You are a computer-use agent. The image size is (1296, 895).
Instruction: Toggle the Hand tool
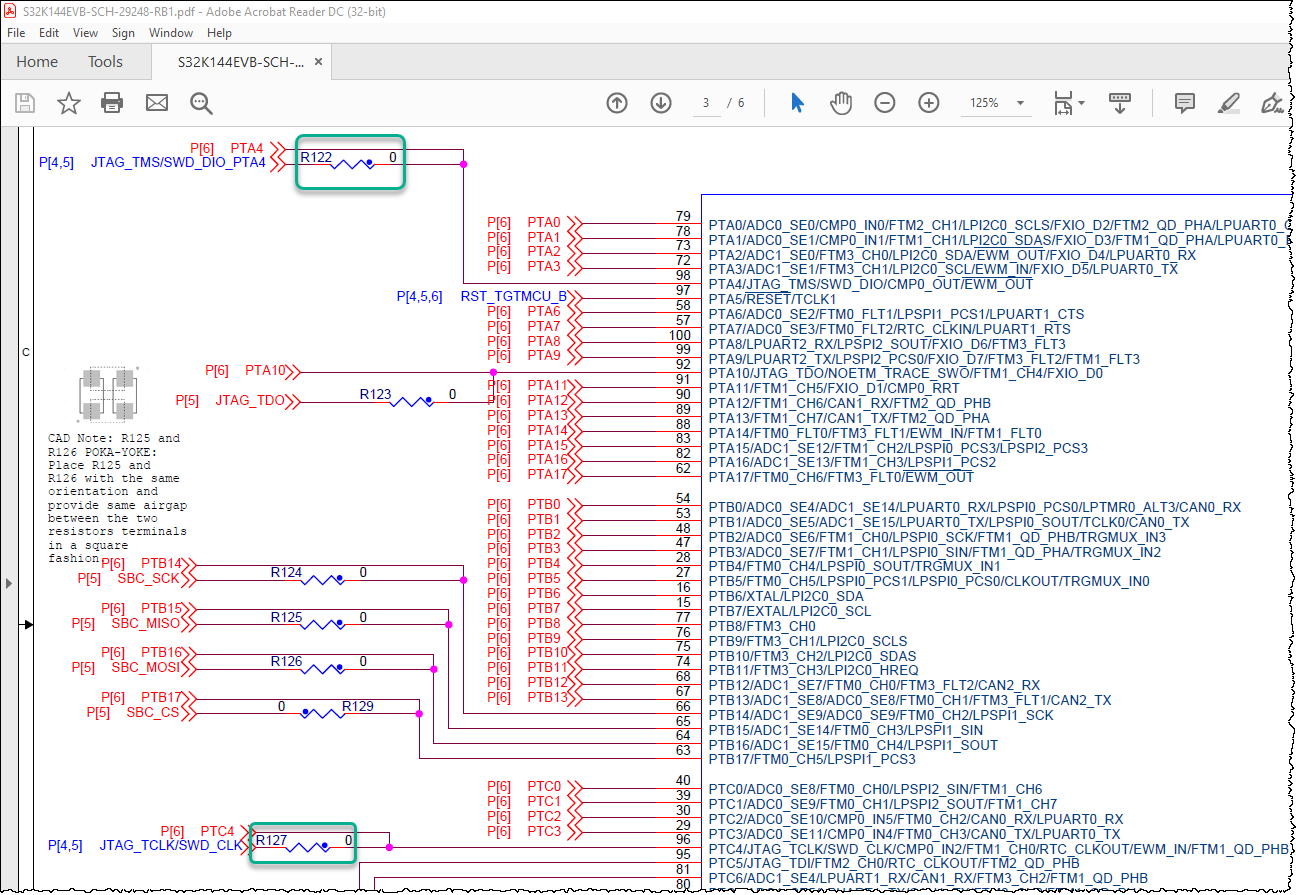pyautogui.click(x=841, y=103)
